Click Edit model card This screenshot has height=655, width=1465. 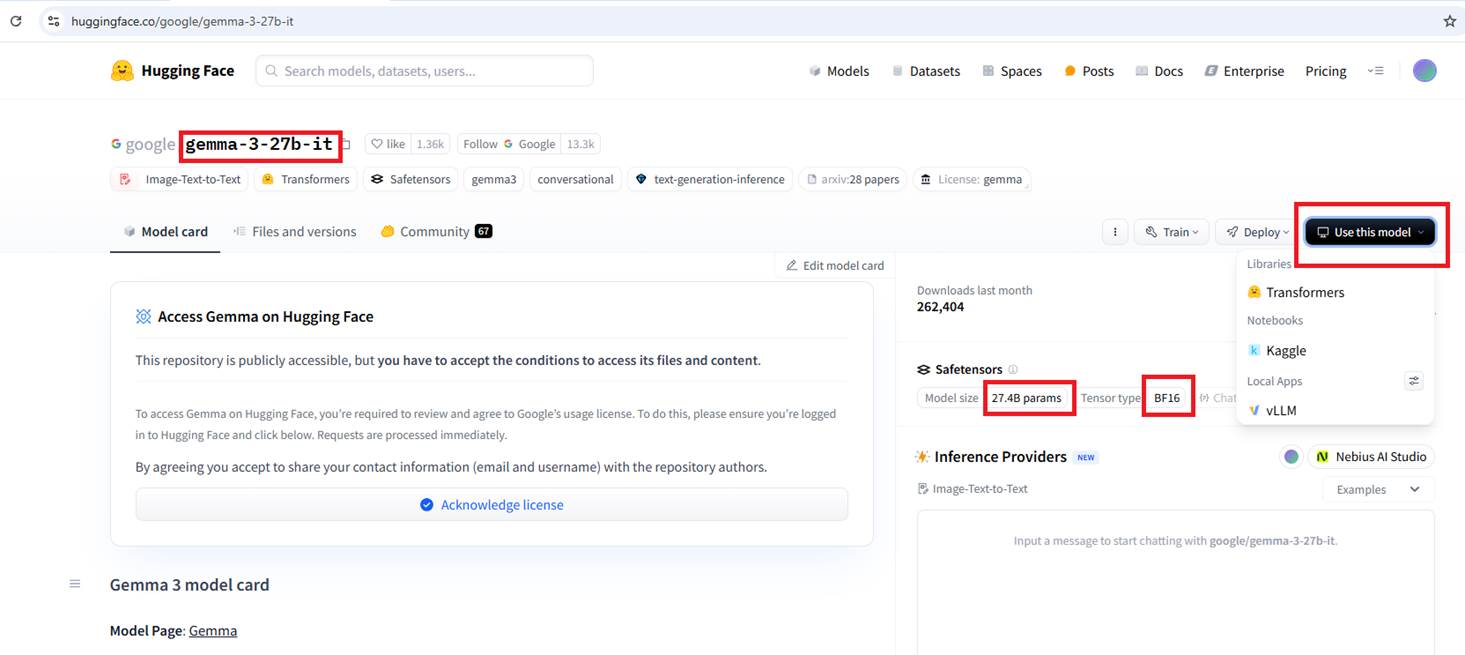pyautogui.click(x=835, y=265)
